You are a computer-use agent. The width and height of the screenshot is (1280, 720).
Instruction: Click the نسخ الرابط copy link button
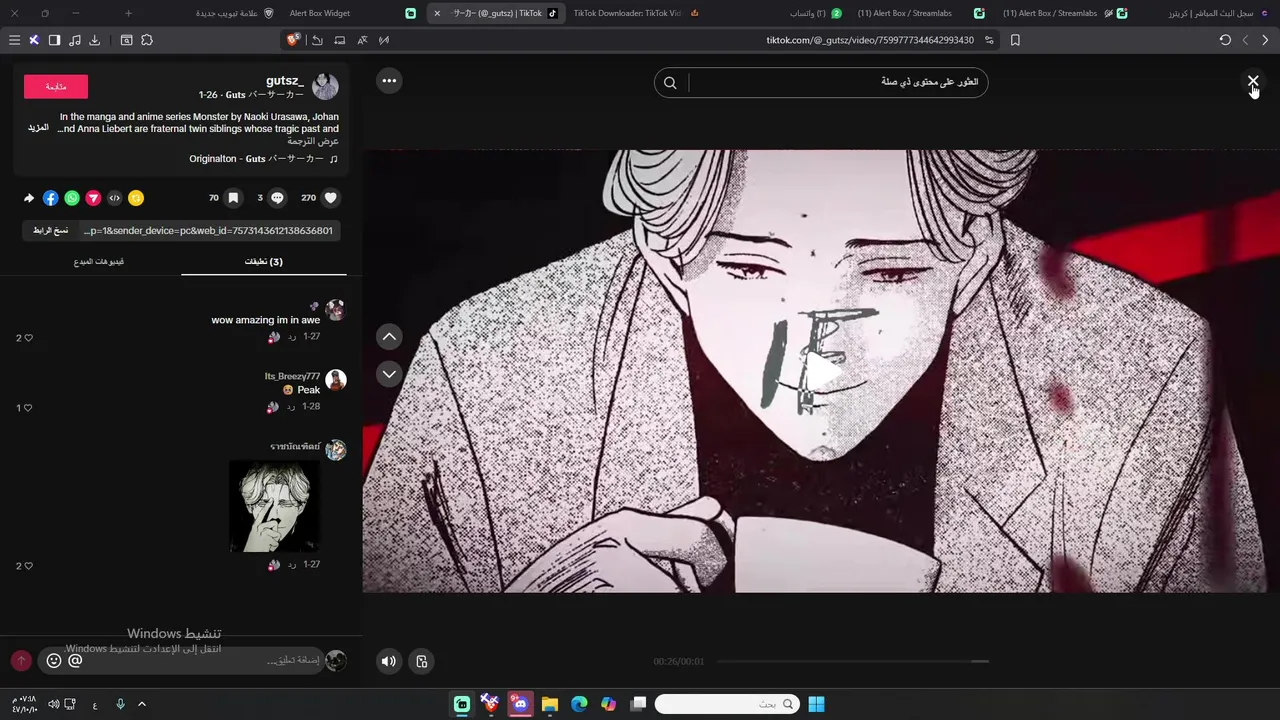[x=51, y=231]
